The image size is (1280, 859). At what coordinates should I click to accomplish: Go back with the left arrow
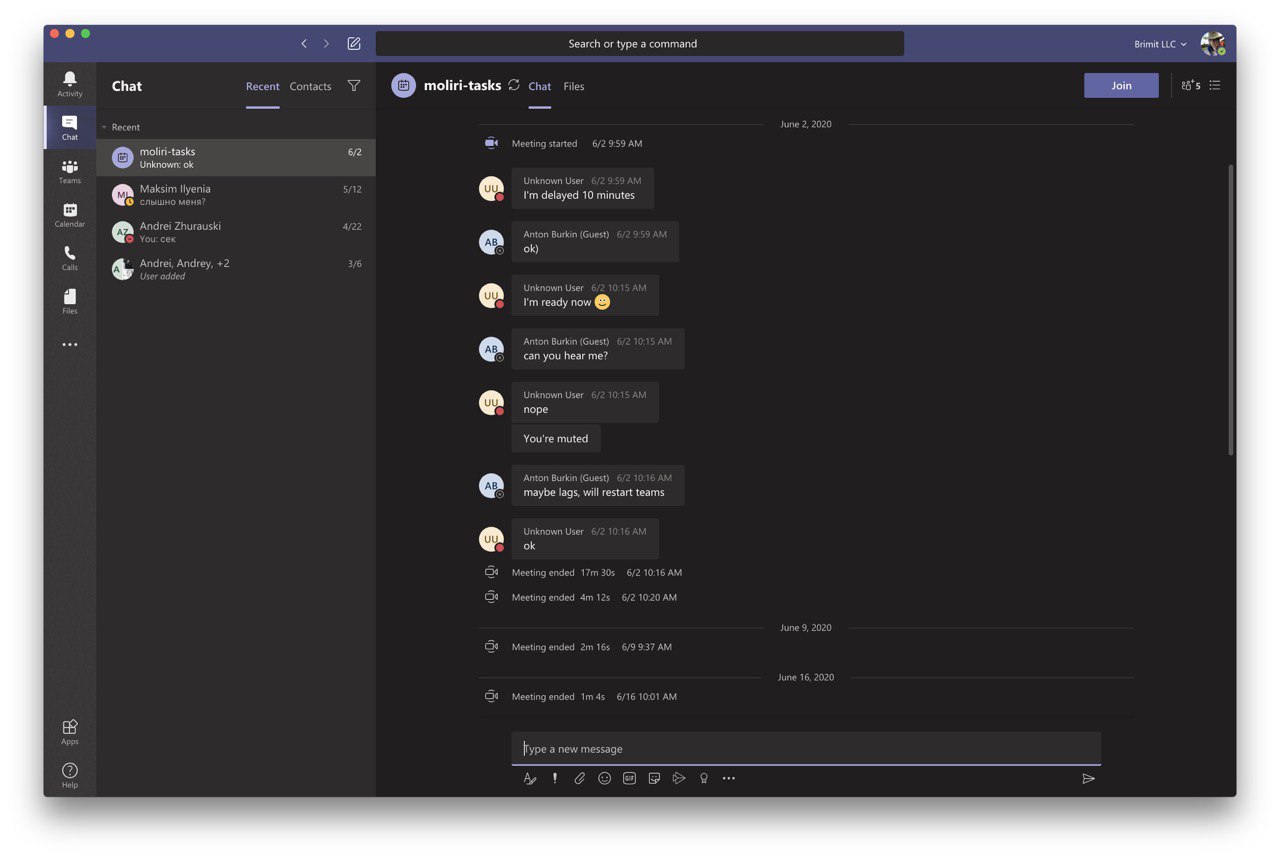(x=304, y=44)
